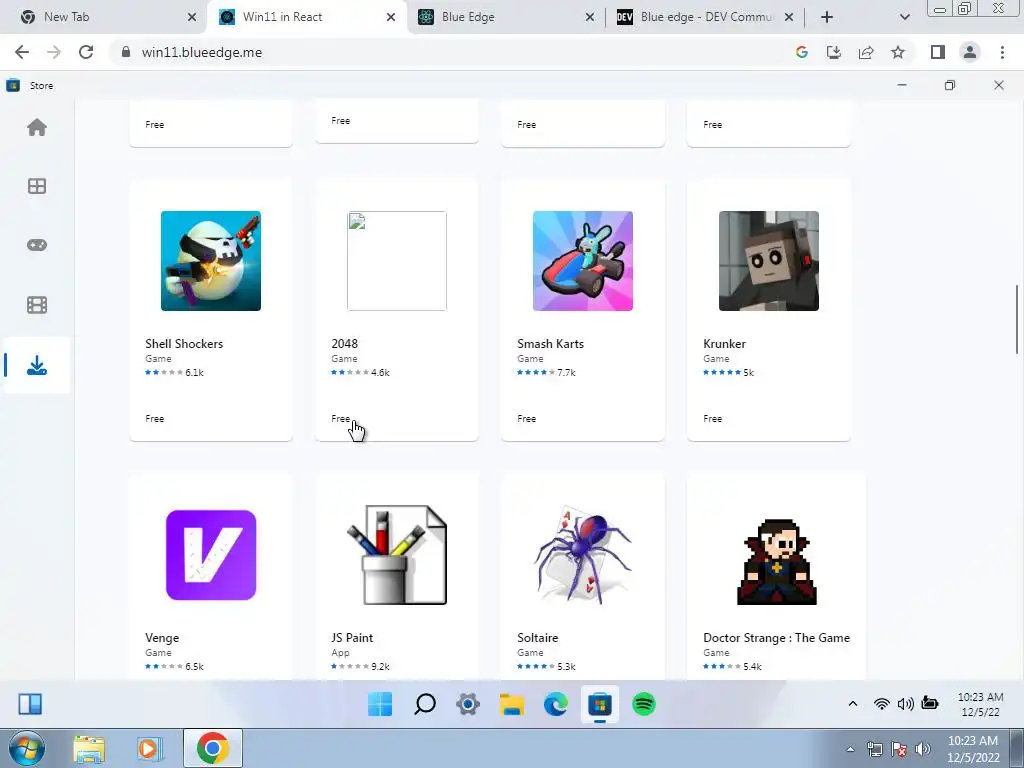This screenshot has width=1024, height=768.
Task: Open Win11 taskbar Search
Action: pyautogui.click(x=424, y=704)
